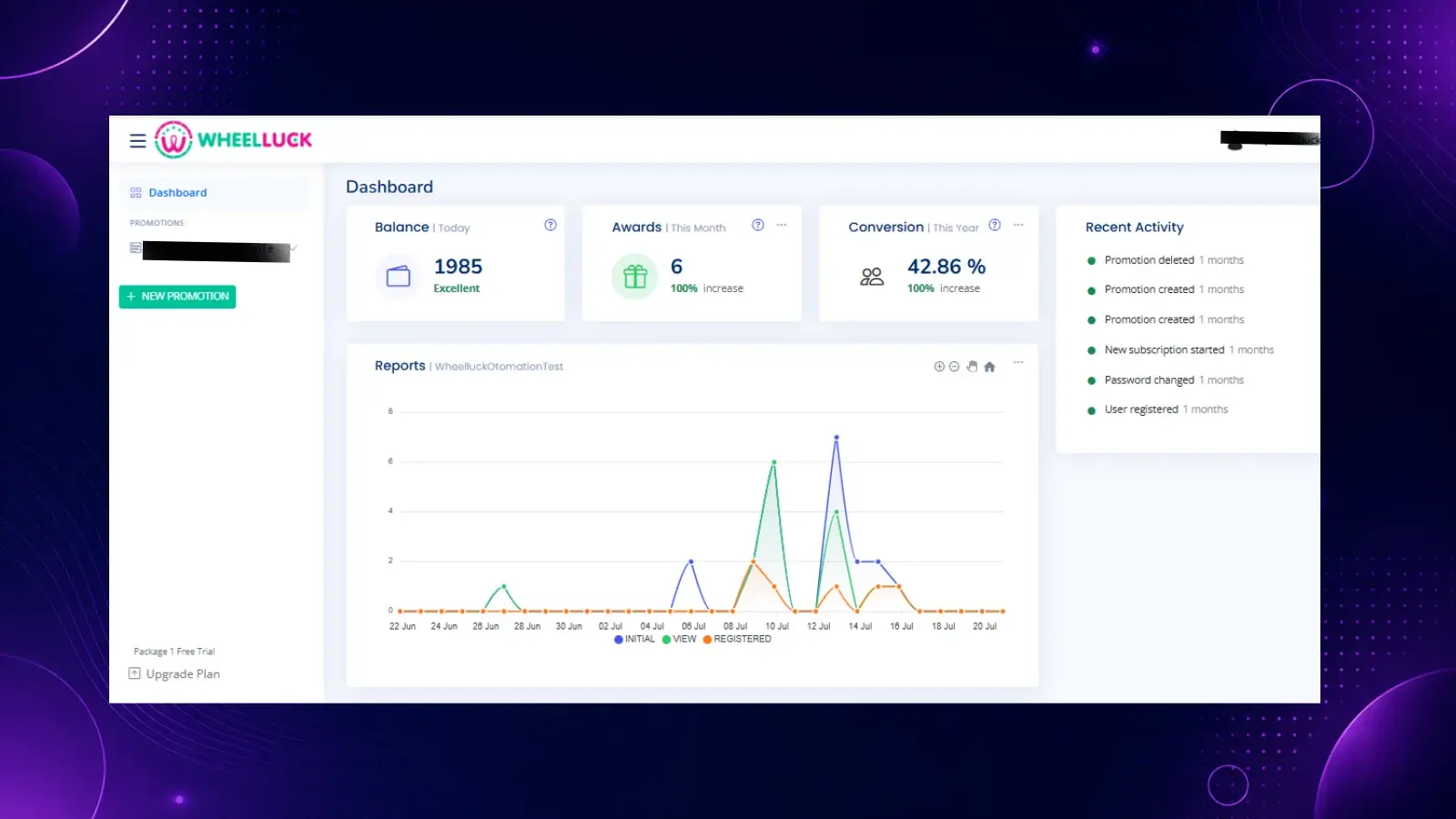Viewport: 1456px width, 819px height.
Task: Click the Recent Activity heading
Action: (1135, 227)
